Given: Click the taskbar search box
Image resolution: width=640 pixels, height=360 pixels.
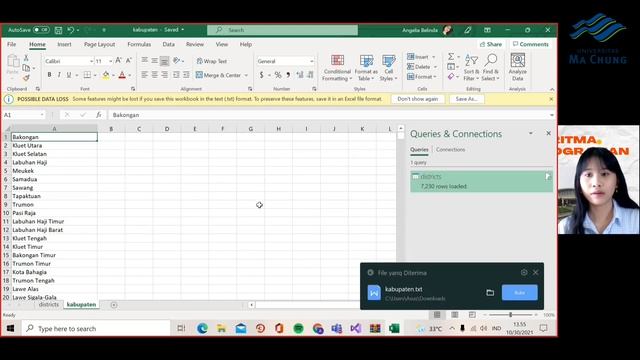Looking at the screenshot, I should pos(96,328).
